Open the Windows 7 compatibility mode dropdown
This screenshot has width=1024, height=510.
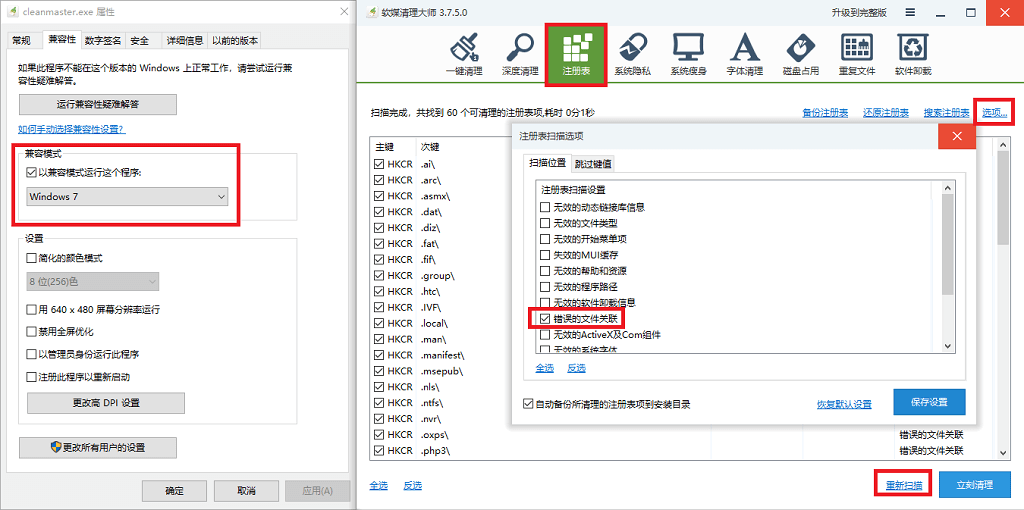coord(127,196)
